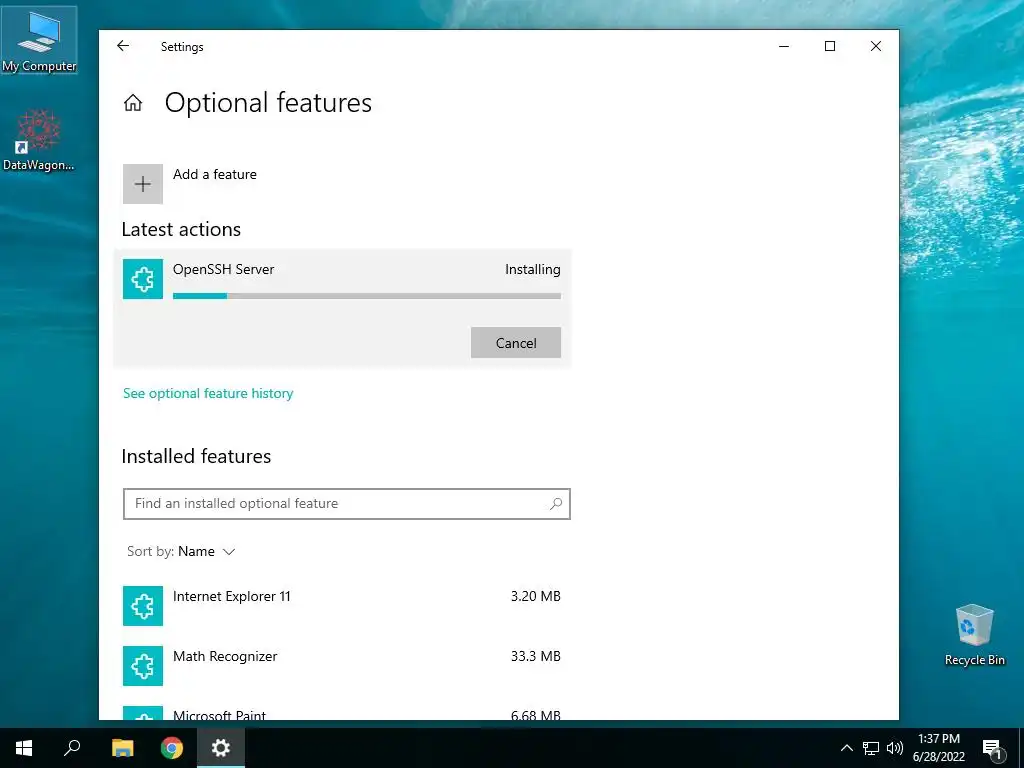Viewport: 1024px width, 768px height.
Task: Close the Settings window
Action: pyautogui.click(x=876, y=46)
